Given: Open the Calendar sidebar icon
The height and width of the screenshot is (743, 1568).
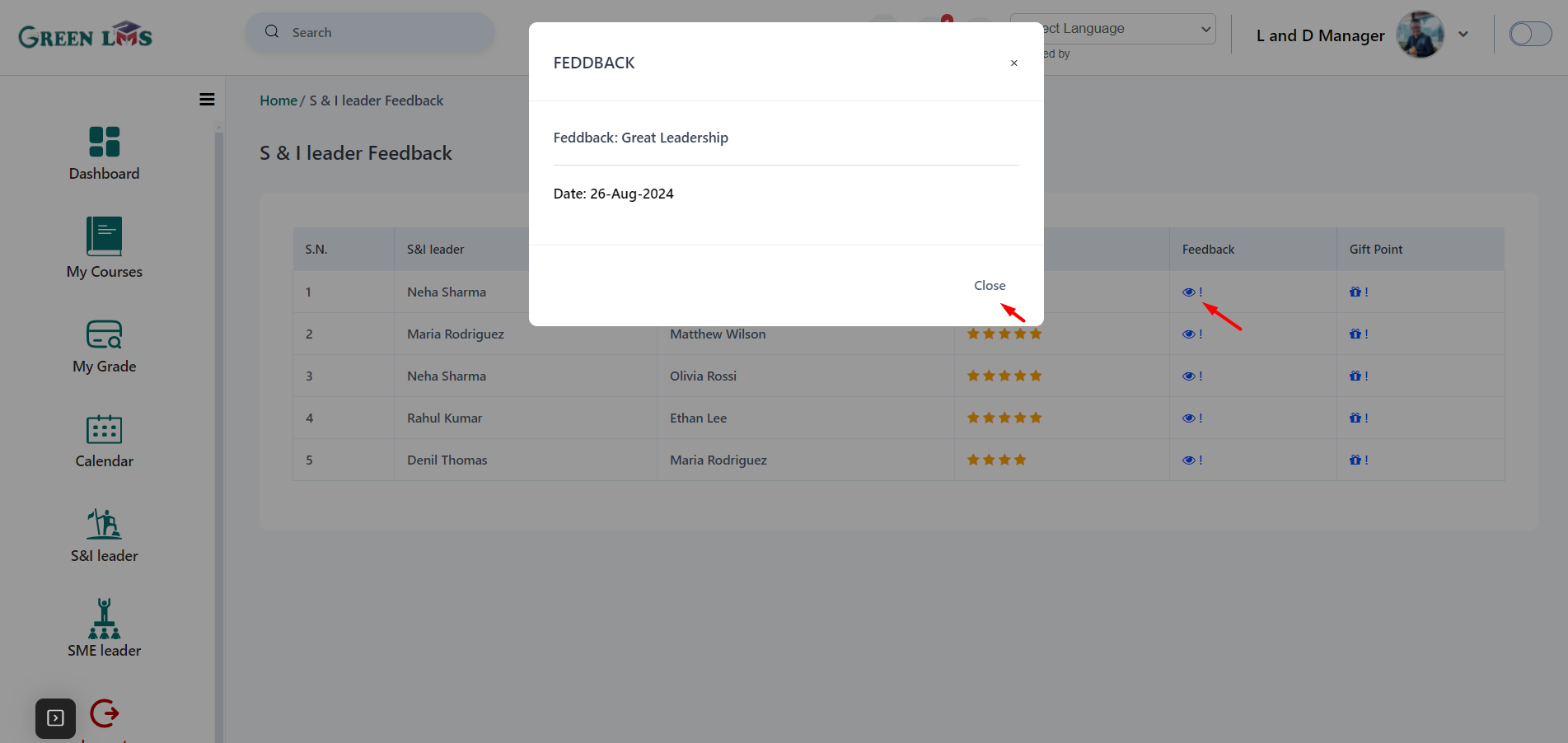Looking at the screenshot, I should click(105, 428).
